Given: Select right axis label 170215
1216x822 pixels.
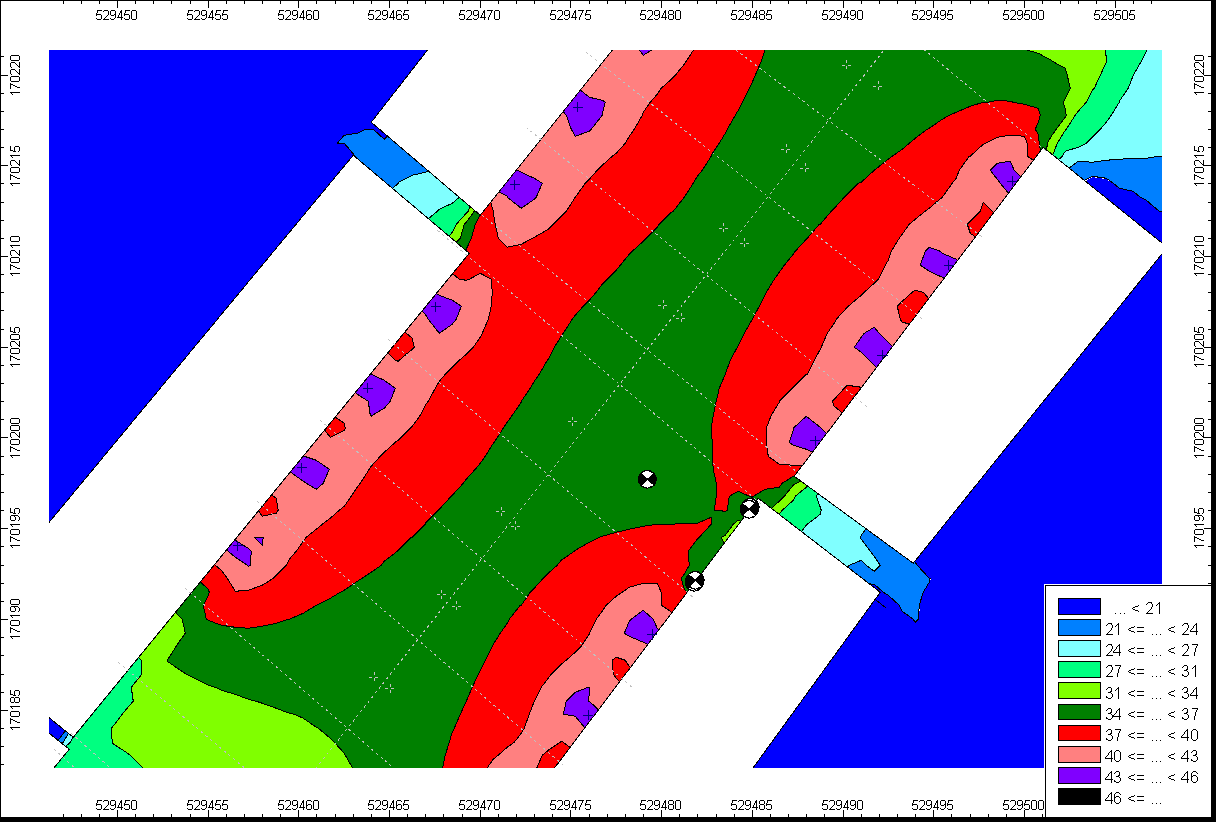Looking at the screenshot, I should [1200, 165].
